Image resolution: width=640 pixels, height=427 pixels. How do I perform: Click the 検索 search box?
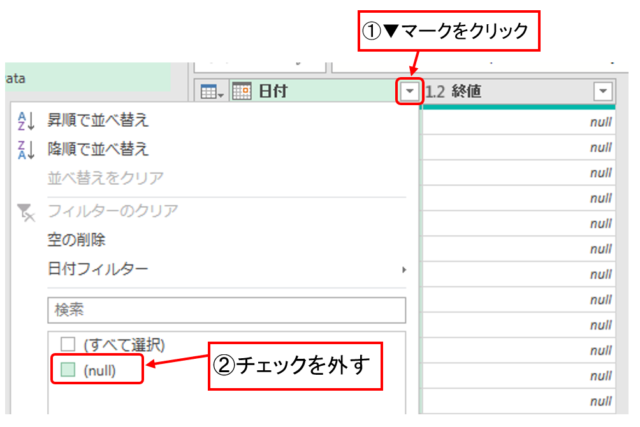227,310
